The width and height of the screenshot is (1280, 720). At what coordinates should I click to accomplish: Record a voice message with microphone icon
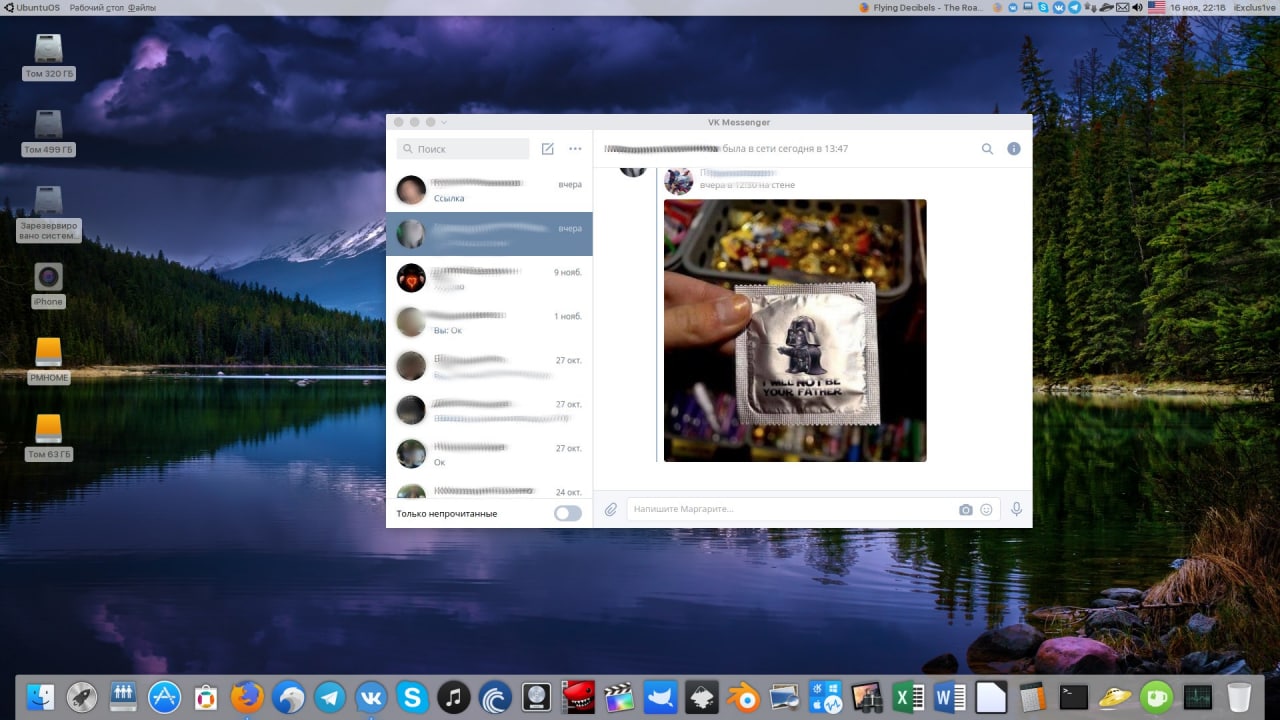[x=1016, y=509]
